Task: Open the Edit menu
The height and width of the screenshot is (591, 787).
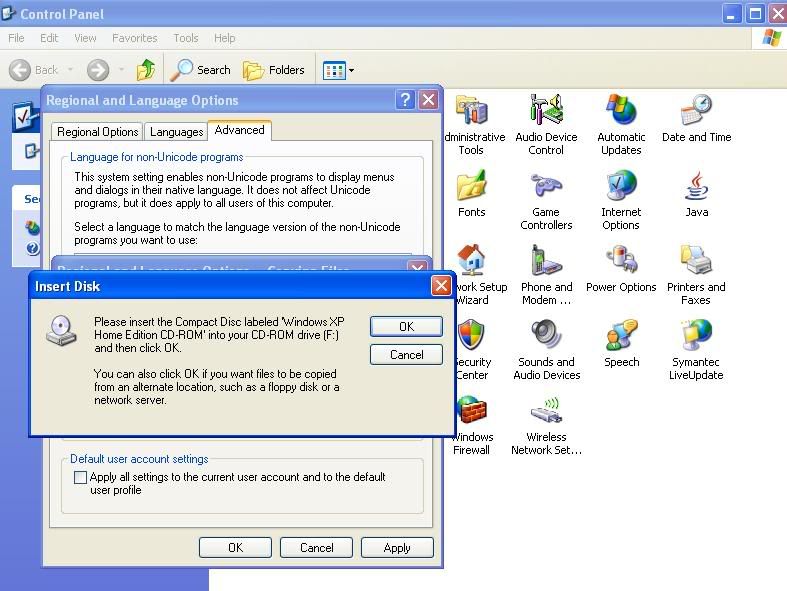Action: [x=49, y=38]
